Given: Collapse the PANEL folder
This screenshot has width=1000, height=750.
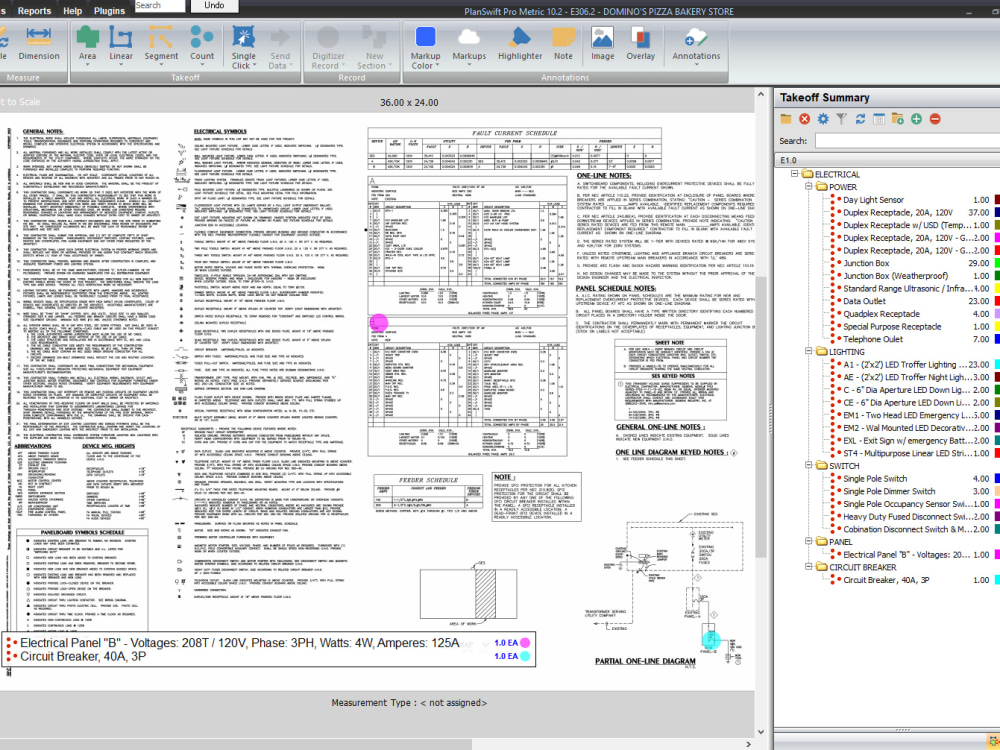Looking at the screenshot, I should click(x=808, y=541).
